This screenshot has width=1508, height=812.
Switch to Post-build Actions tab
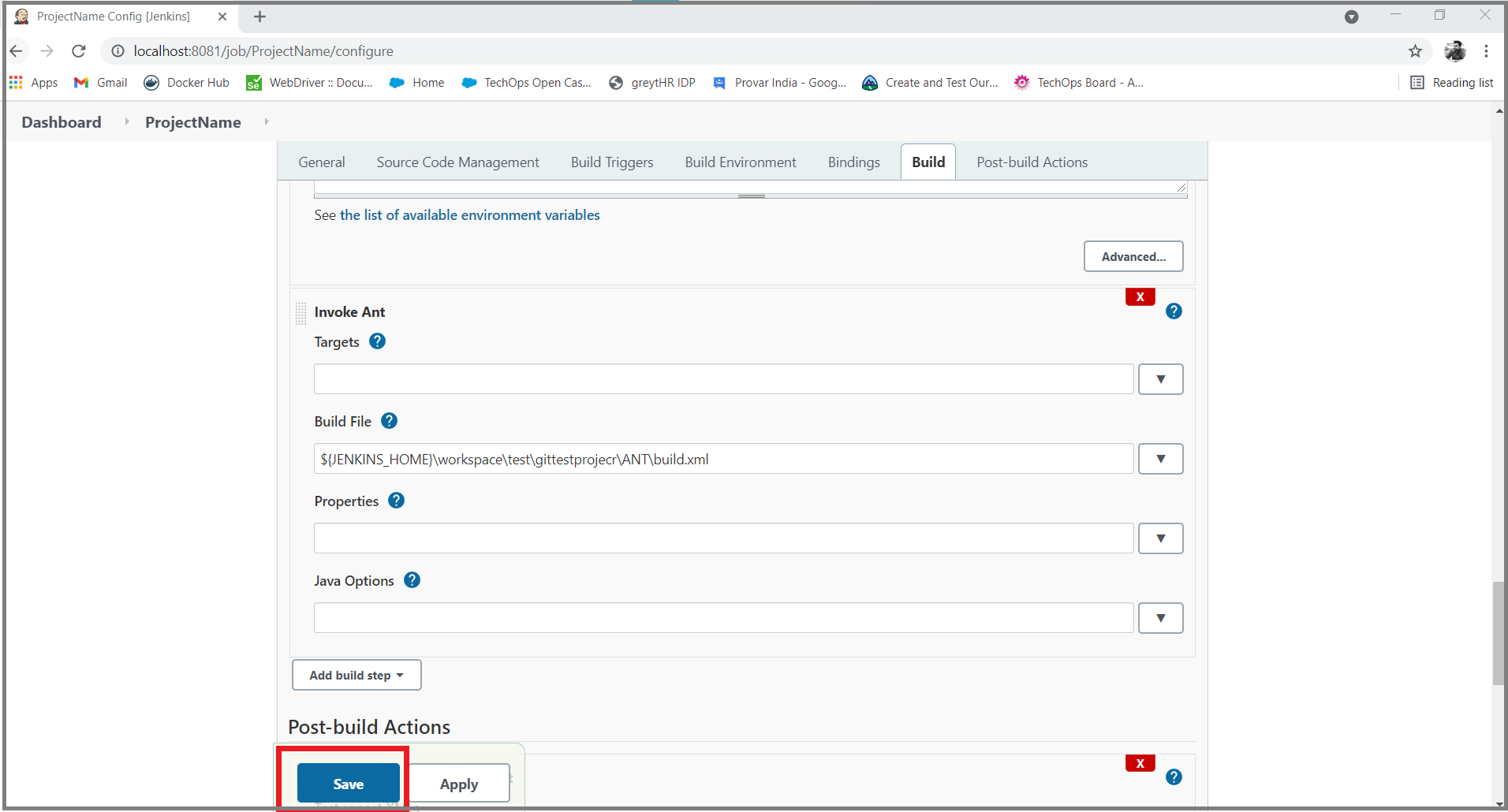(x=1032, y=162)
